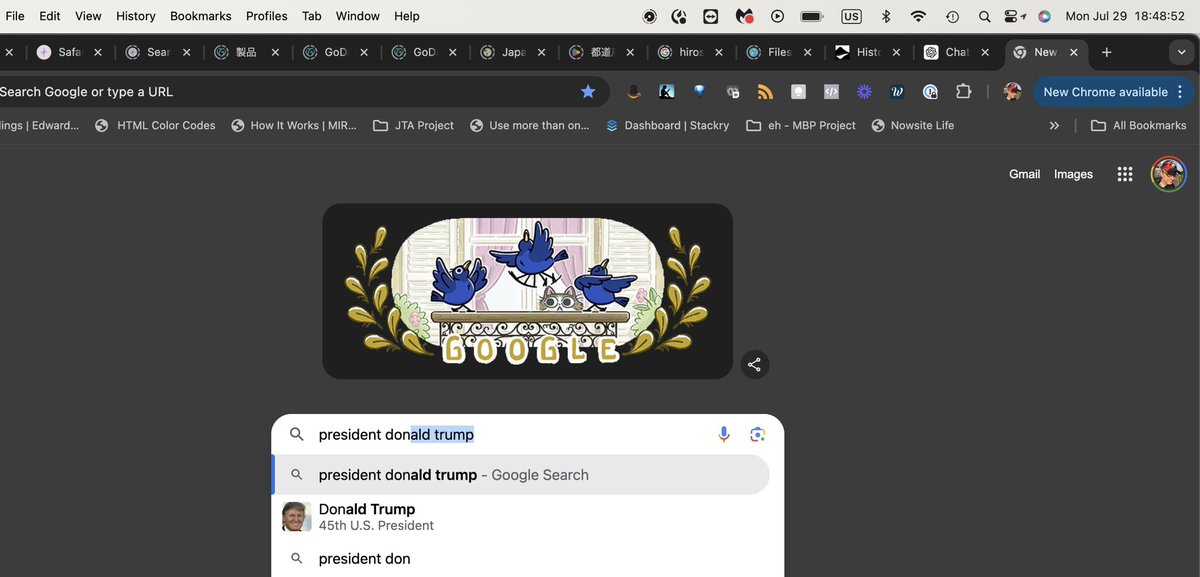Screen dimensions: 1200x577
Task: Close the Histo tab
Action: 896,52
